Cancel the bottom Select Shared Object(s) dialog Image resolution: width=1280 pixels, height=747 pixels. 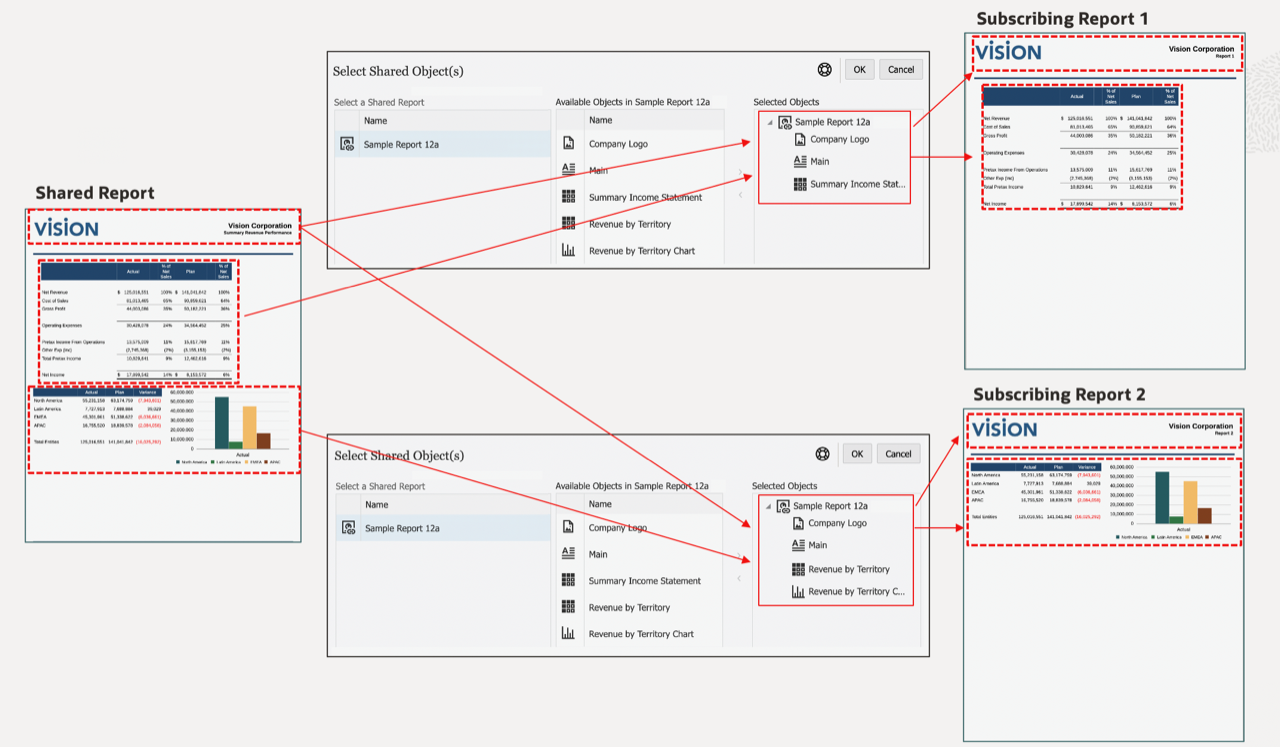(x=898, y=453)
